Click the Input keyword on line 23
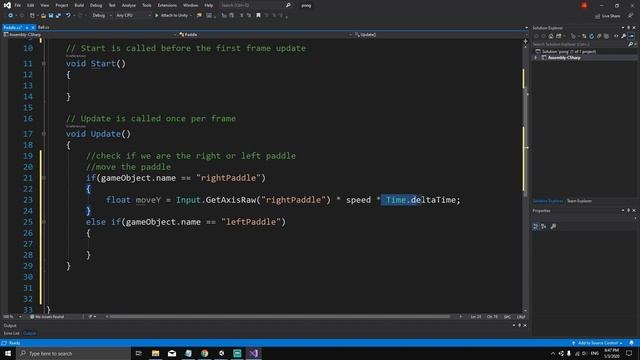640x360 pixels. [188, 200]
